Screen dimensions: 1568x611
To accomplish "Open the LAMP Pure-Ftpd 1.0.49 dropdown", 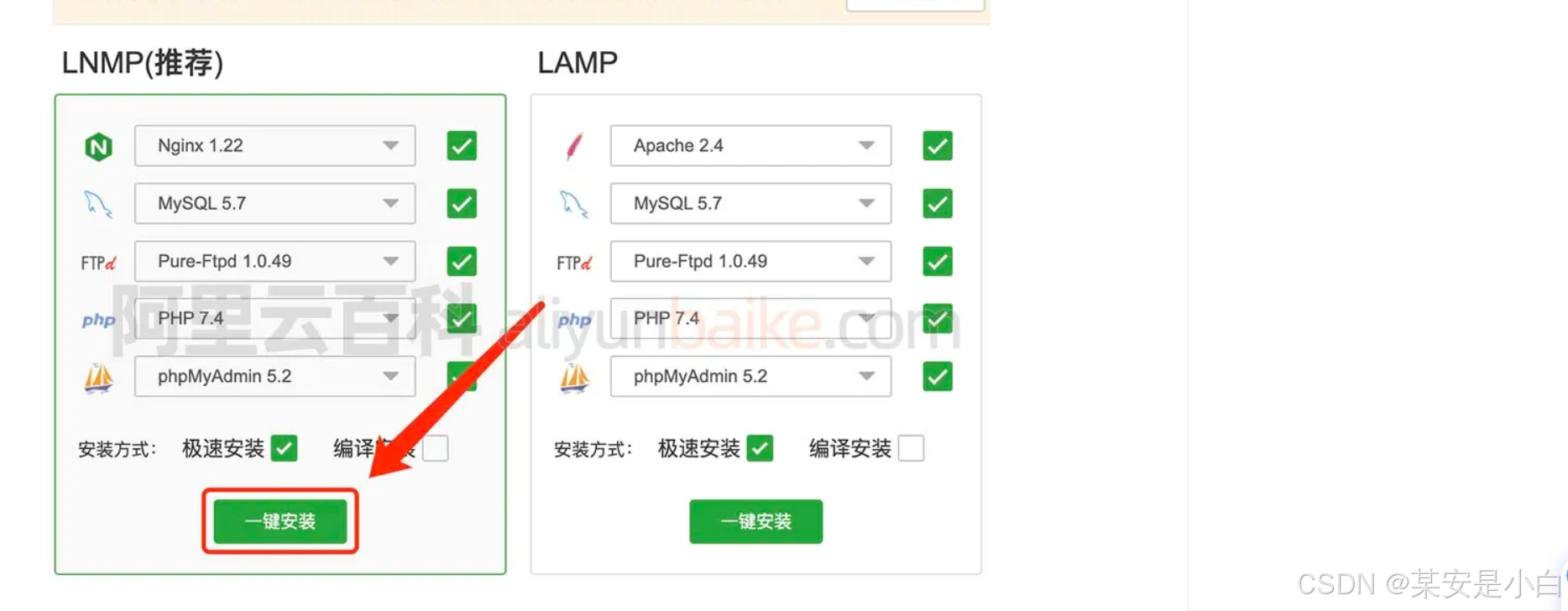I will point(750,261).
